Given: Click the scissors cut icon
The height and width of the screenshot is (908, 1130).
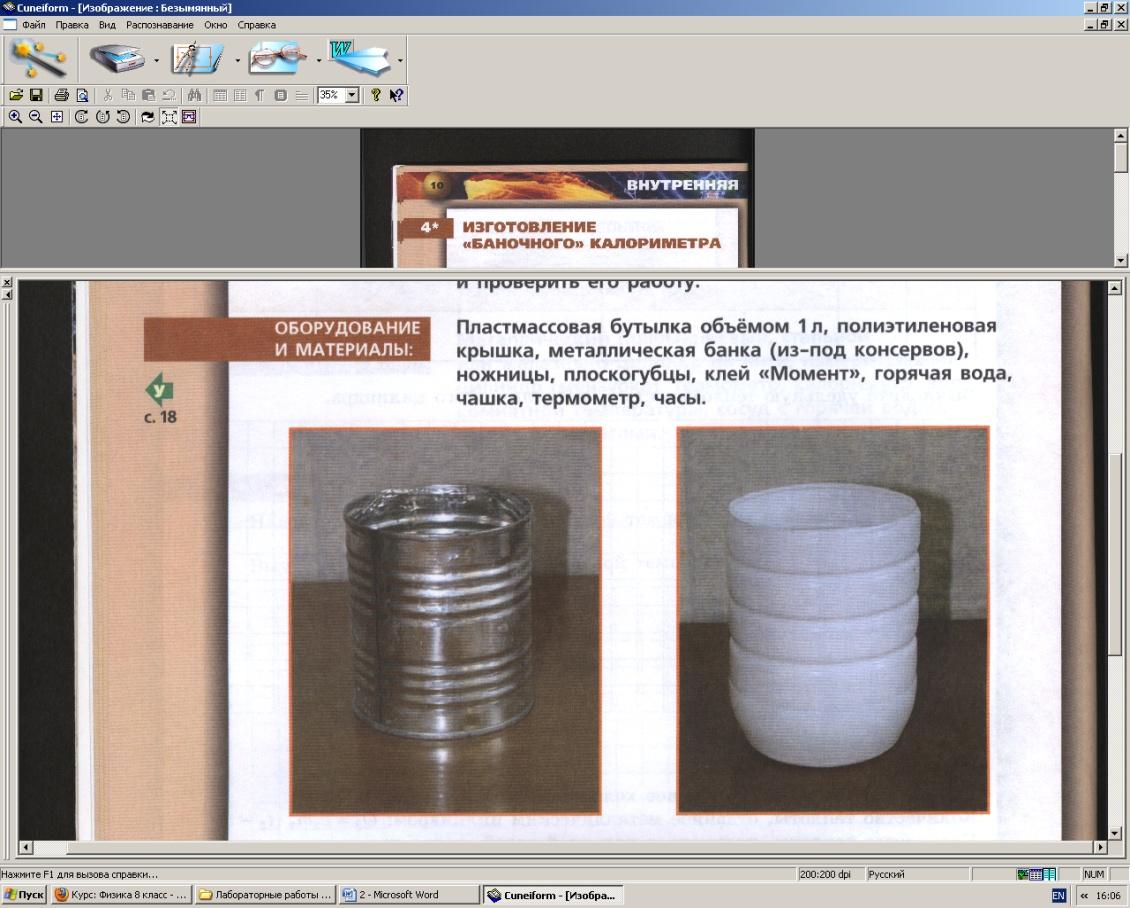Looking at the screenshot, I should pos(108,95).
